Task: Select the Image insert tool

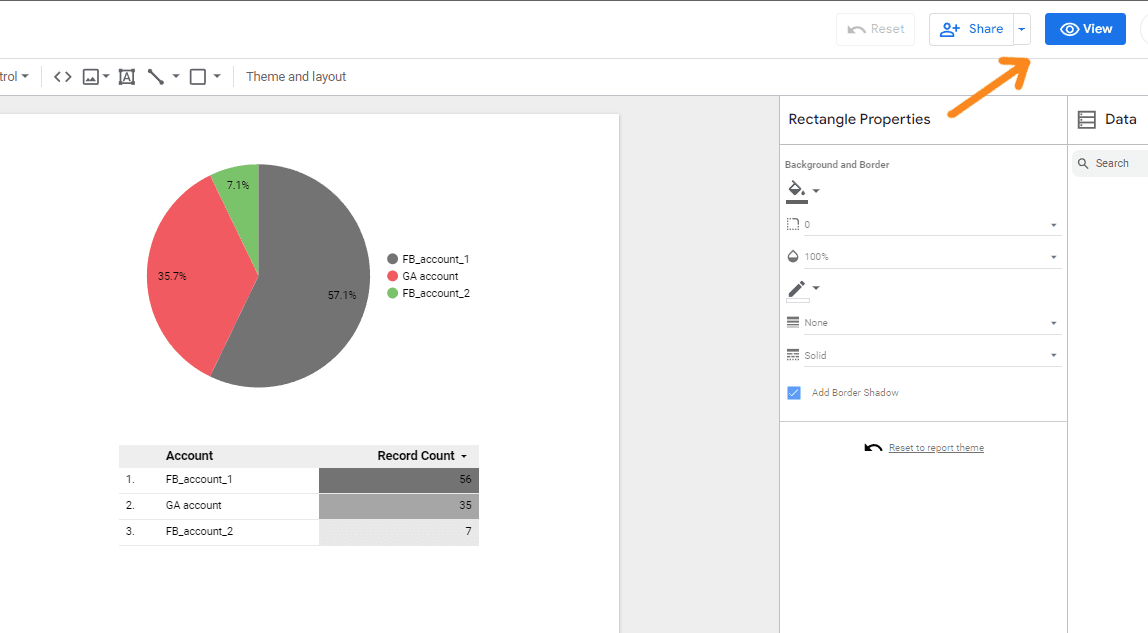Action: [x=91, y=77]
